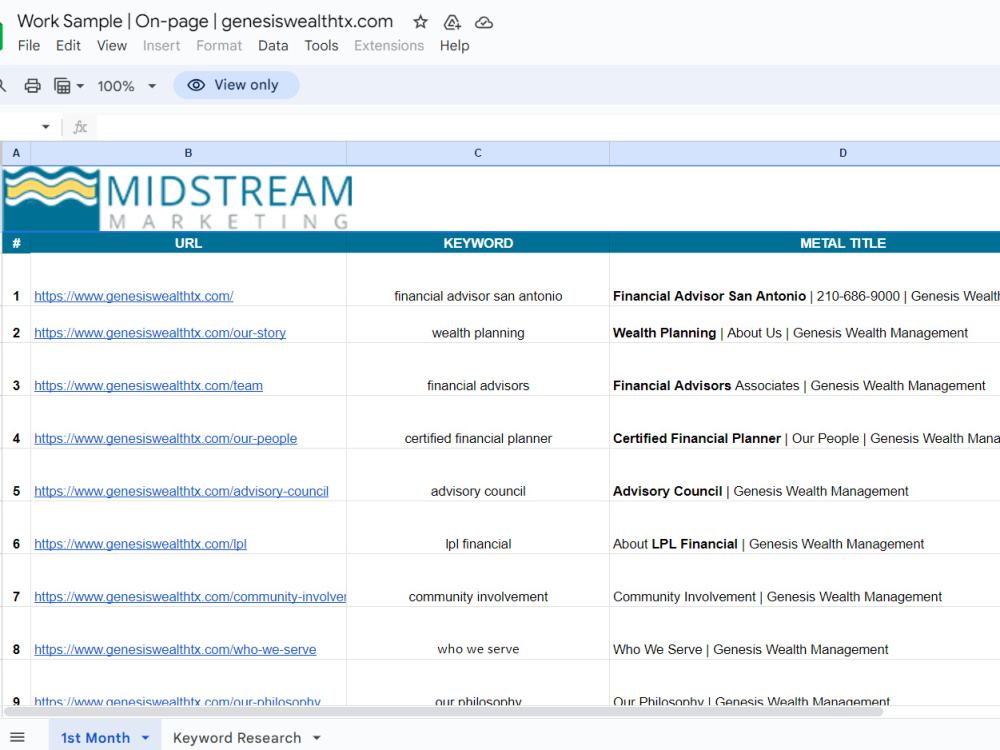Open genesiswealthtx.com homepage link
This screenshot has height=750, width=1000.
[134, 296]
